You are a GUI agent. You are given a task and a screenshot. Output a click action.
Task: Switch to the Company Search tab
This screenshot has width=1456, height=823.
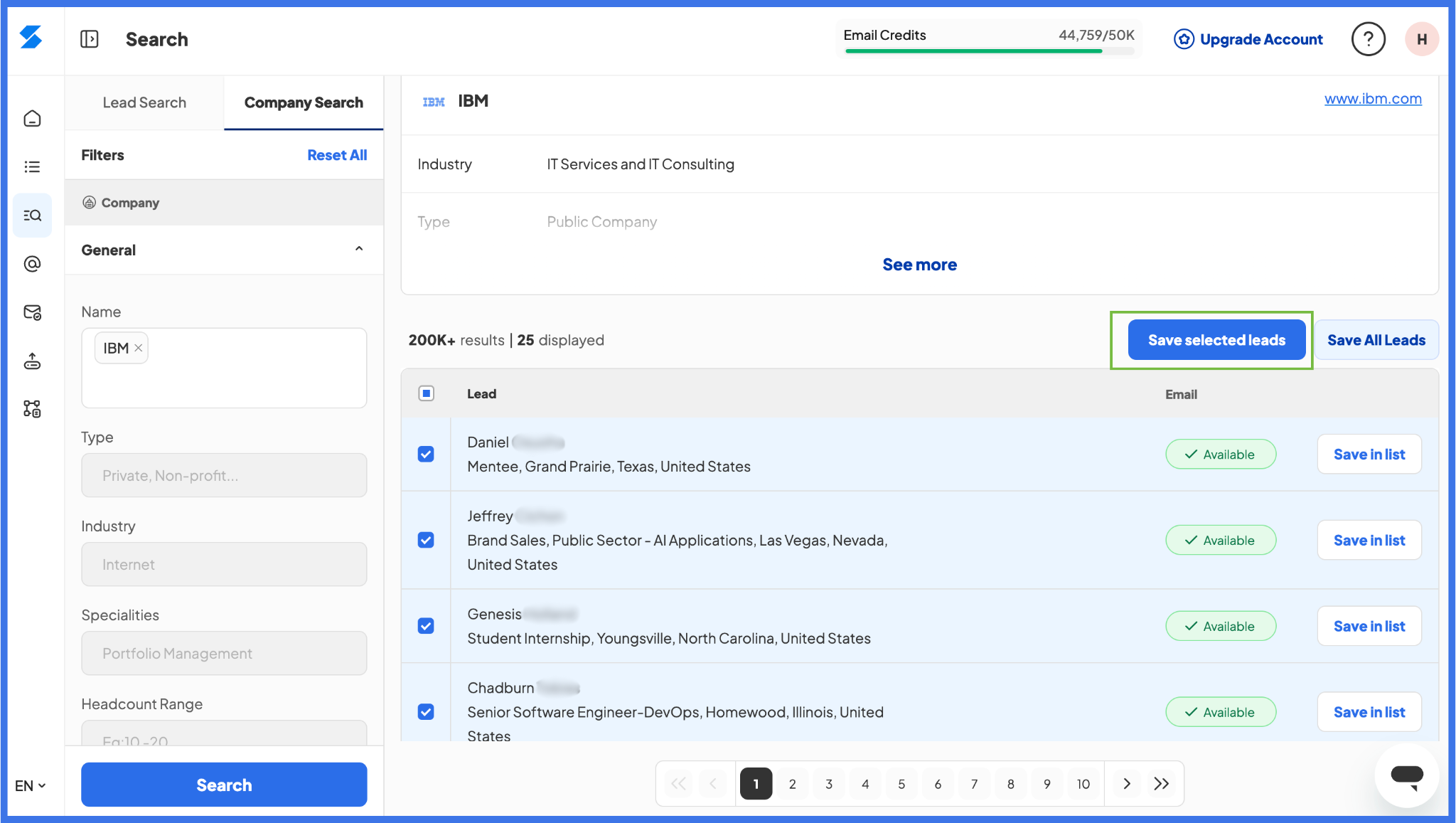coord(304,102)
